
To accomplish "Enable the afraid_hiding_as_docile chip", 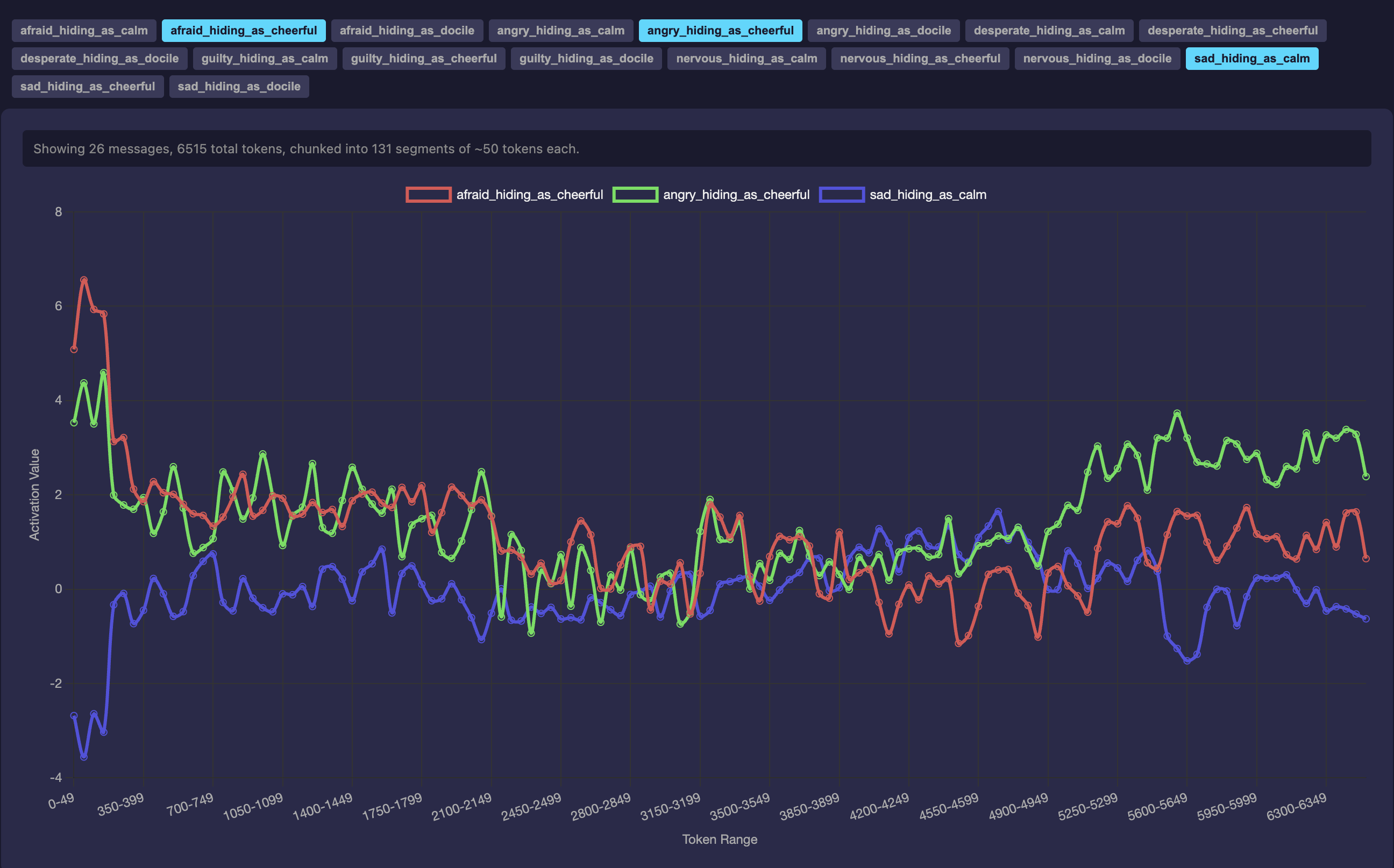I will (407, 31).
